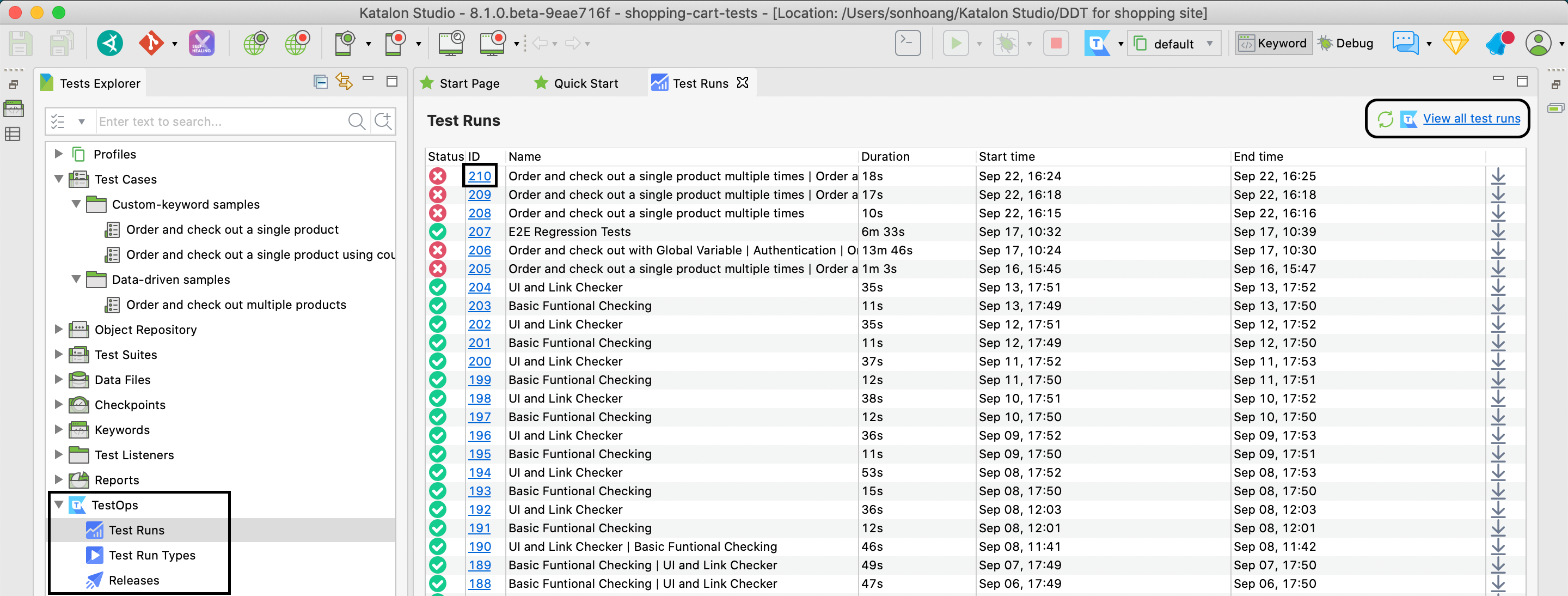The height and width of the screenshot is (596, 1568).
Task: Select Releases under TestOps
Action: 134,580
